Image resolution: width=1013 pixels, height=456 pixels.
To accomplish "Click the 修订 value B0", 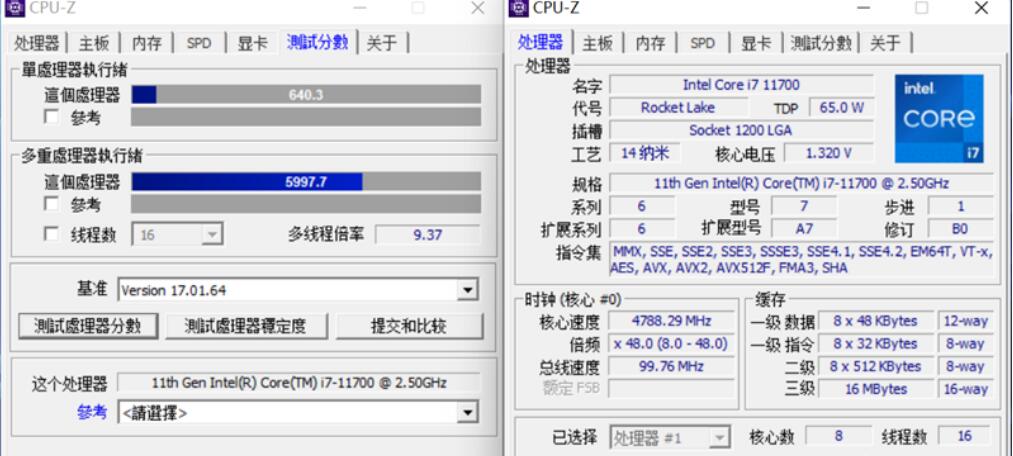I will [x=961, y=229].
